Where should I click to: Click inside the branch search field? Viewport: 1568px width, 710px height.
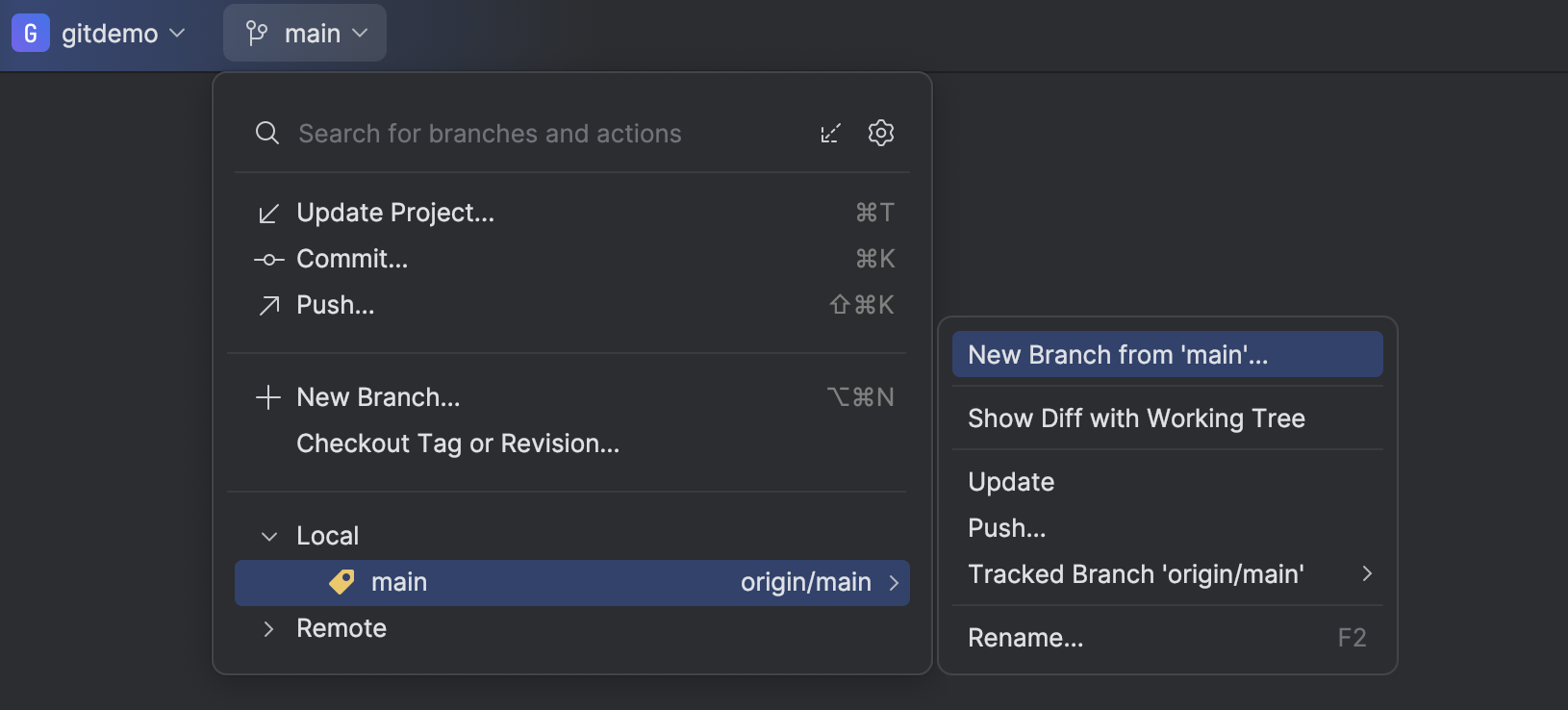tap(491, 134)
